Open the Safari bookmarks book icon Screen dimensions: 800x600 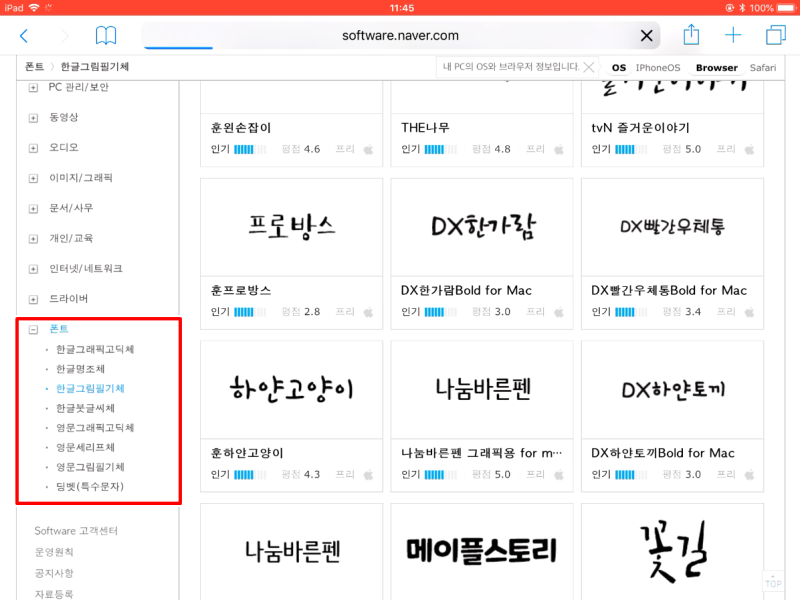(x=106, y=36)
